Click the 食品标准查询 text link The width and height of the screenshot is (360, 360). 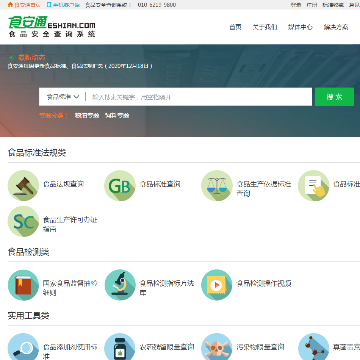click(160, 184)
